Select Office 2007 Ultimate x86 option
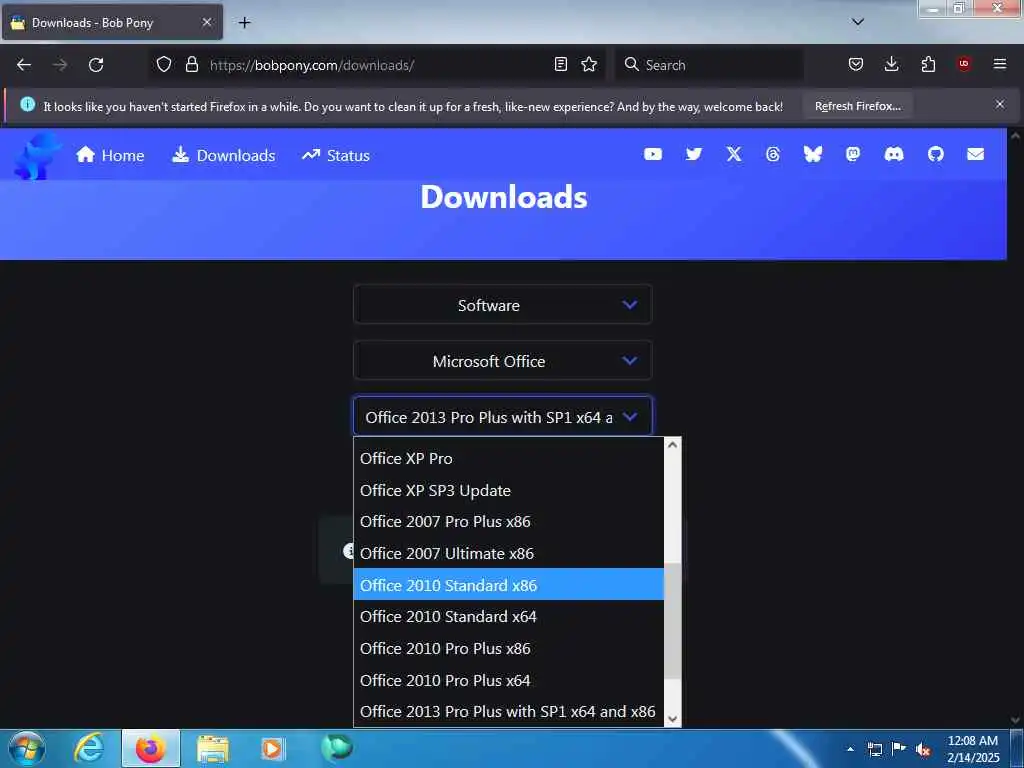This screenshot has width=1024, height=768. pyautogui.click(x=508, y=554)
